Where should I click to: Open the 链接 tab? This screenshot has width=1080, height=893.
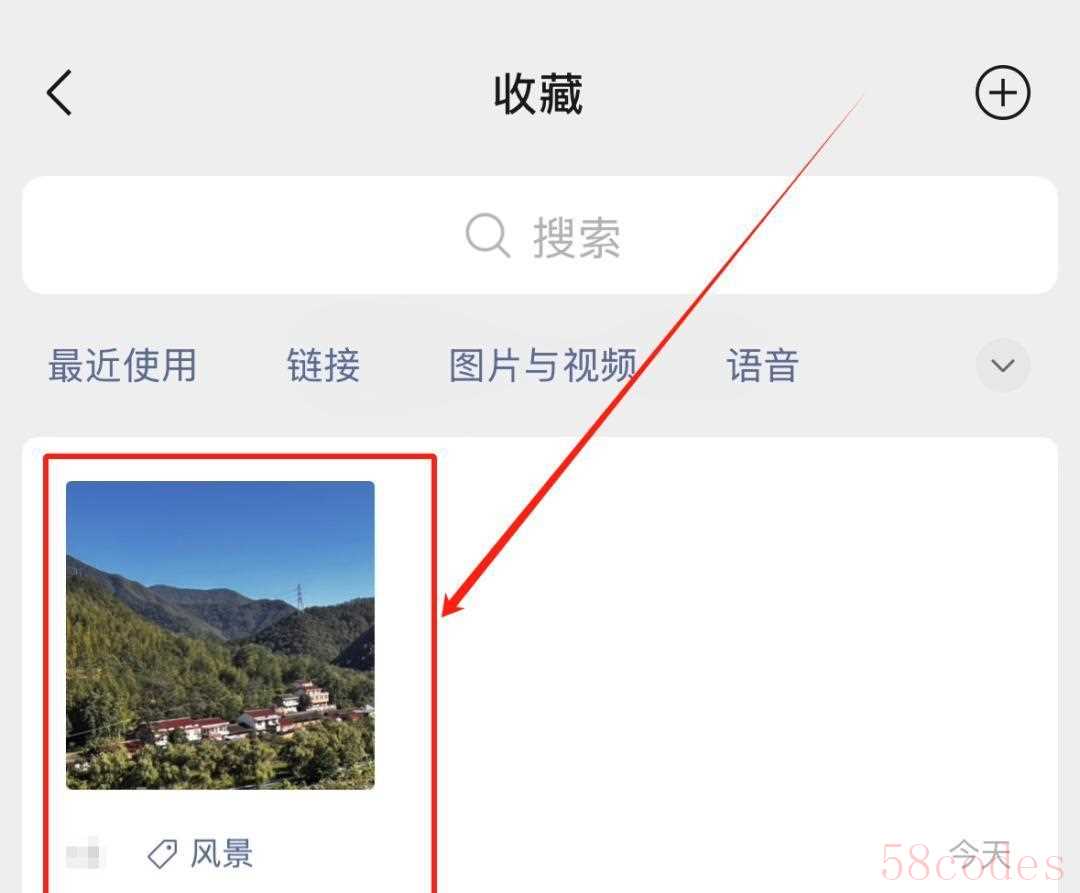[x=323, y=365]
